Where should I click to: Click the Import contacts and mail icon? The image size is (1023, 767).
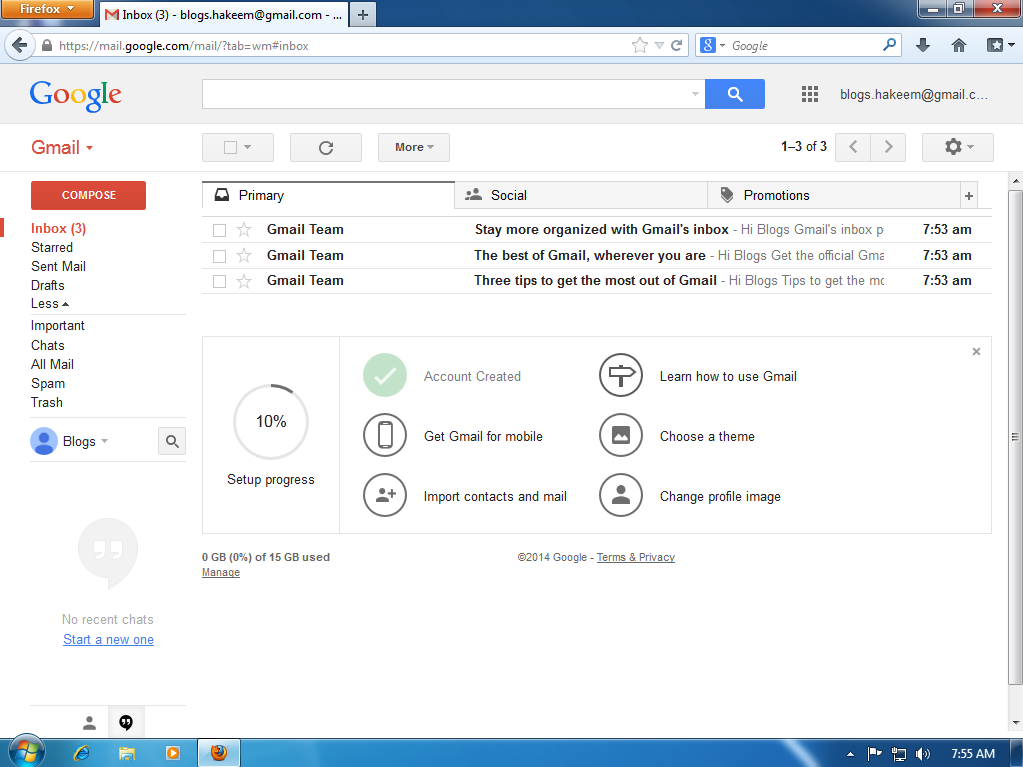click(x=385, y=495)
